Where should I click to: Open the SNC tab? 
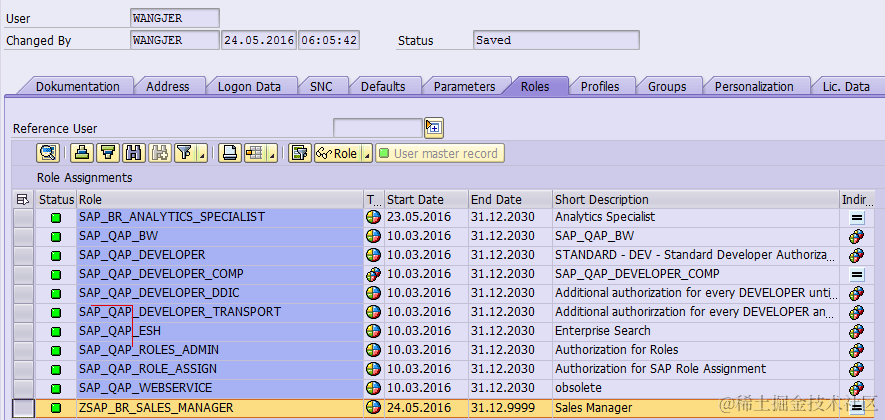(321, 86)
